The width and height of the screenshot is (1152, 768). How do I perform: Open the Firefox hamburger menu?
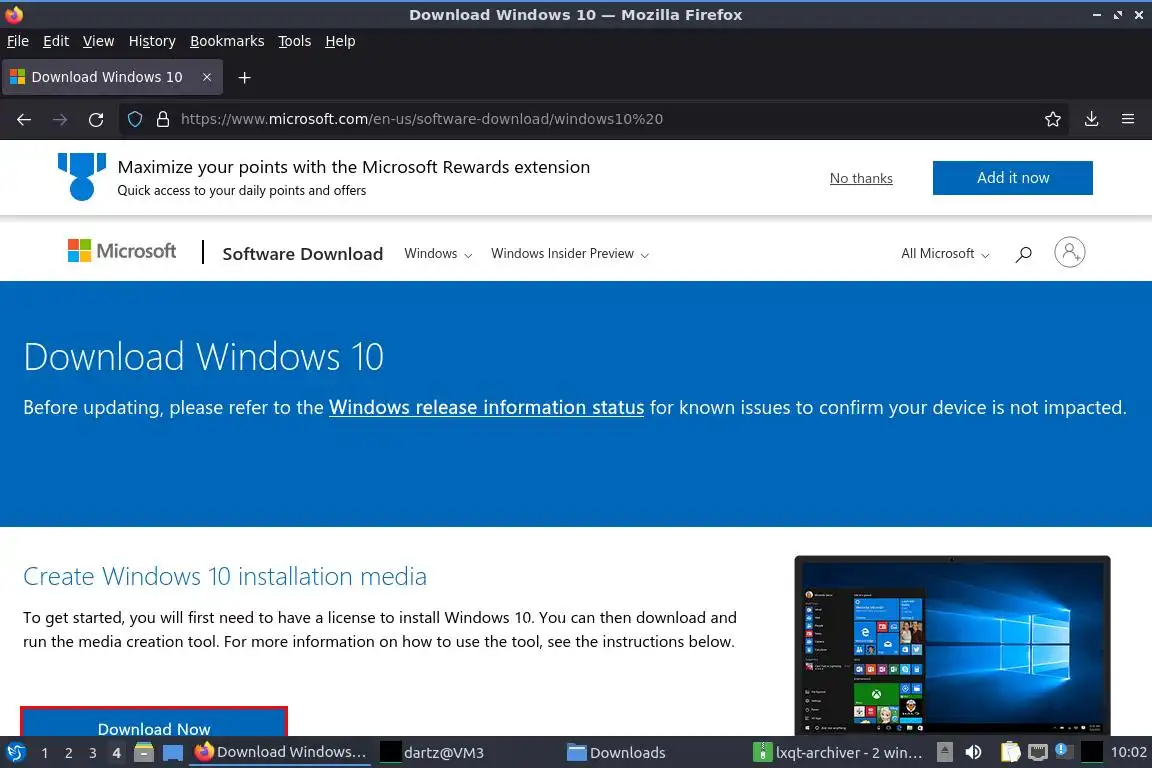(x=1128, y=119)
